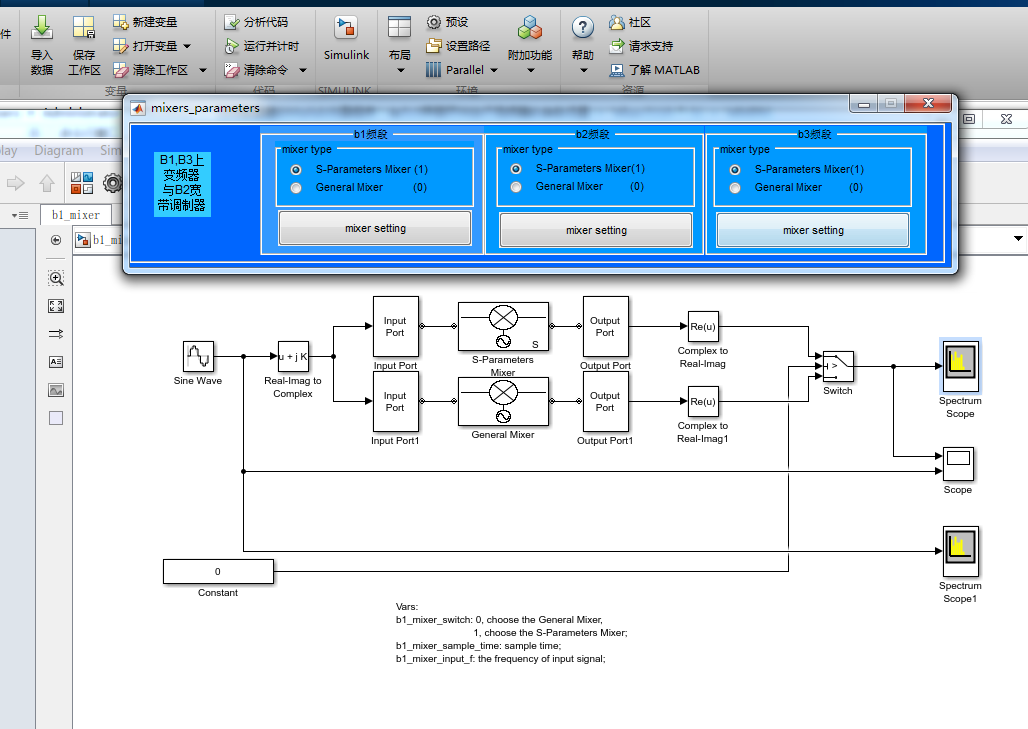1028x729 pixels.
Task: Select the upper Complex to Real-Imag block
Action: click(703, 326)
